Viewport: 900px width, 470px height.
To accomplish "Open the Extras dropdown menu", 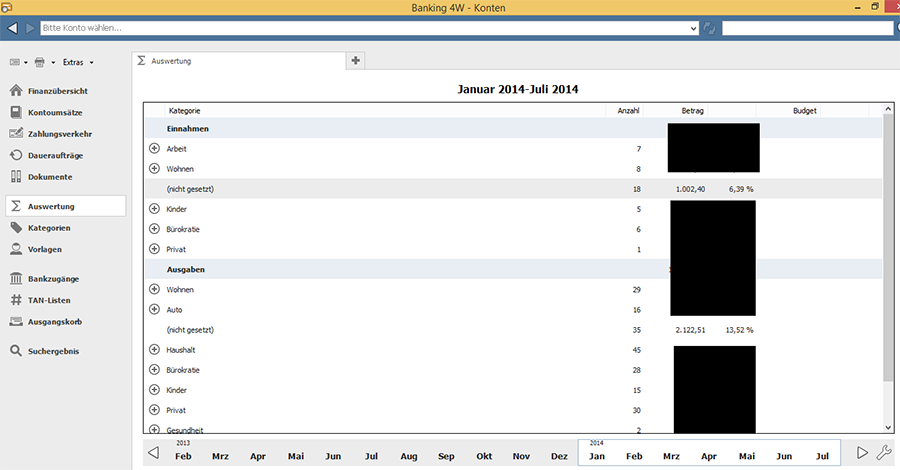I will 78,62.
